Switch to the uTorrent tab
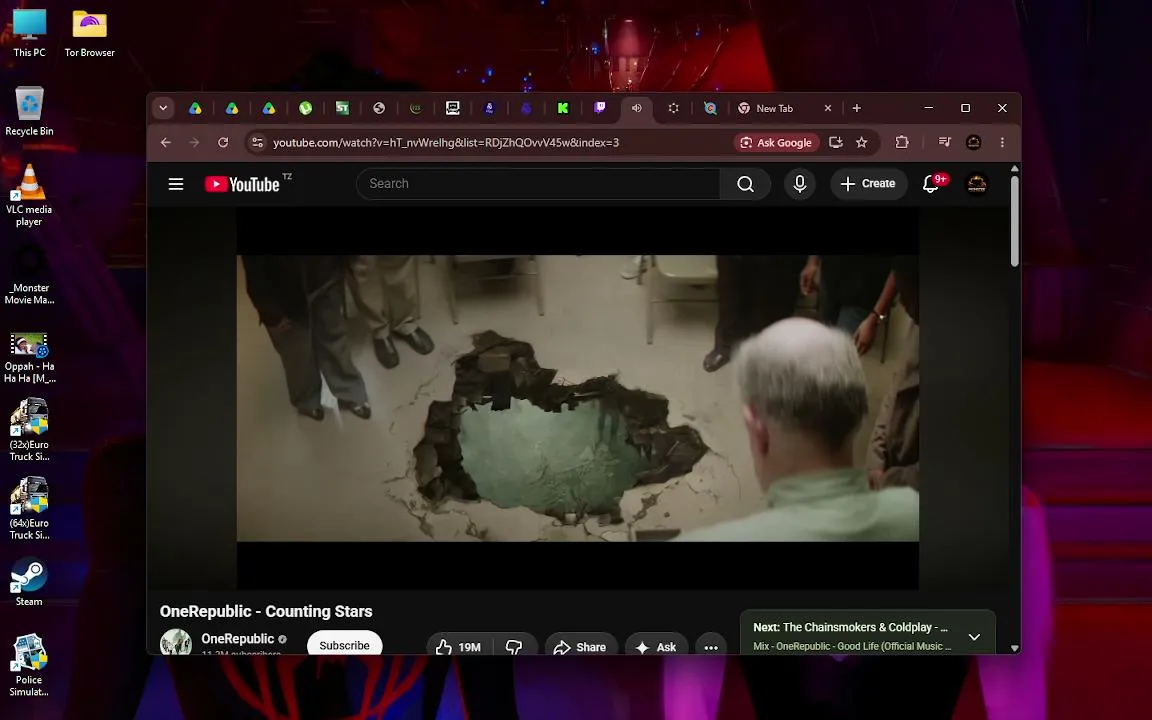Screen dimensions: 1152x720 tap(306, 108)
